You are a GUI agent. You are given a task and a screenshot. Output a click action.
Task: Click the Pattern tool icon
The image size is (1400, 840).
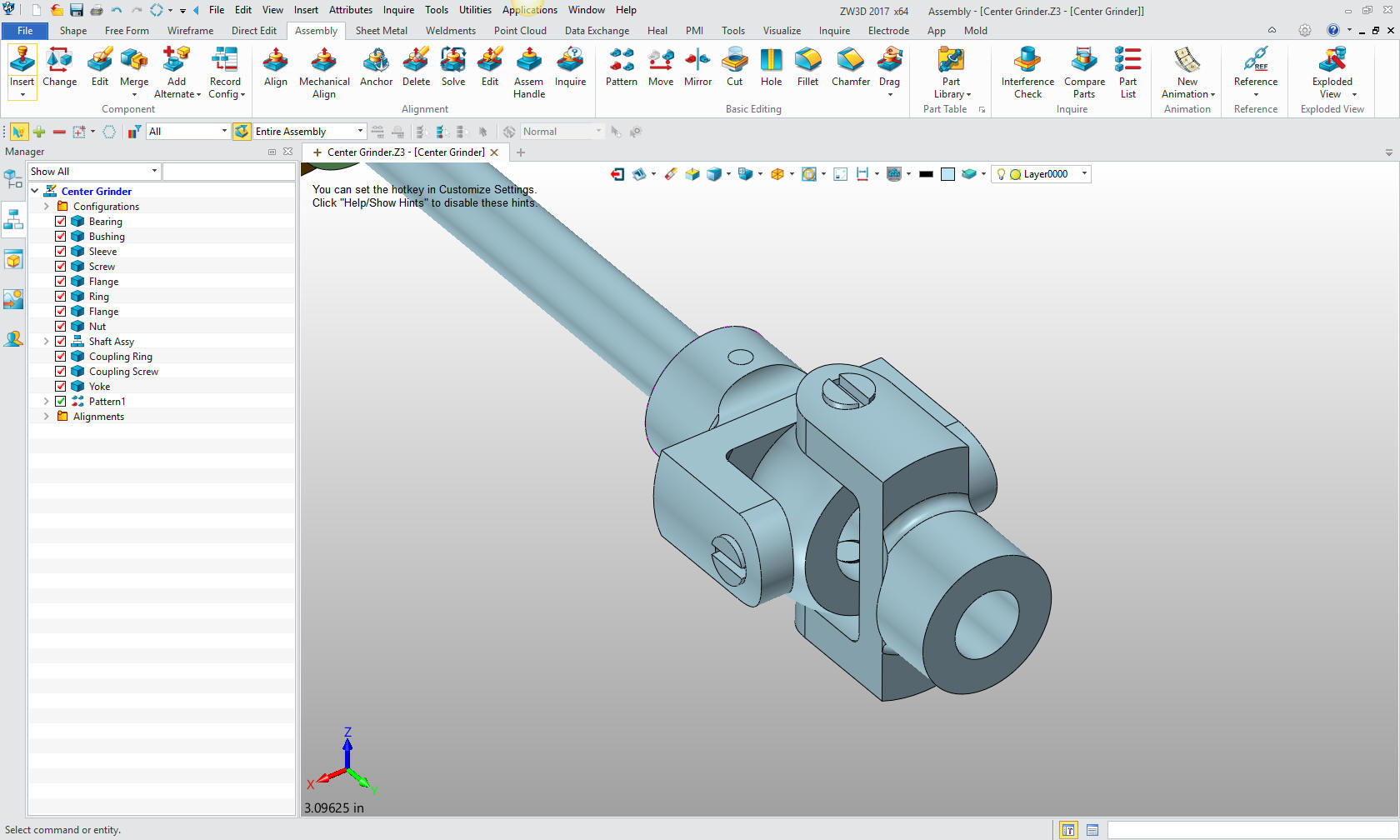click(x=622, y=60)
